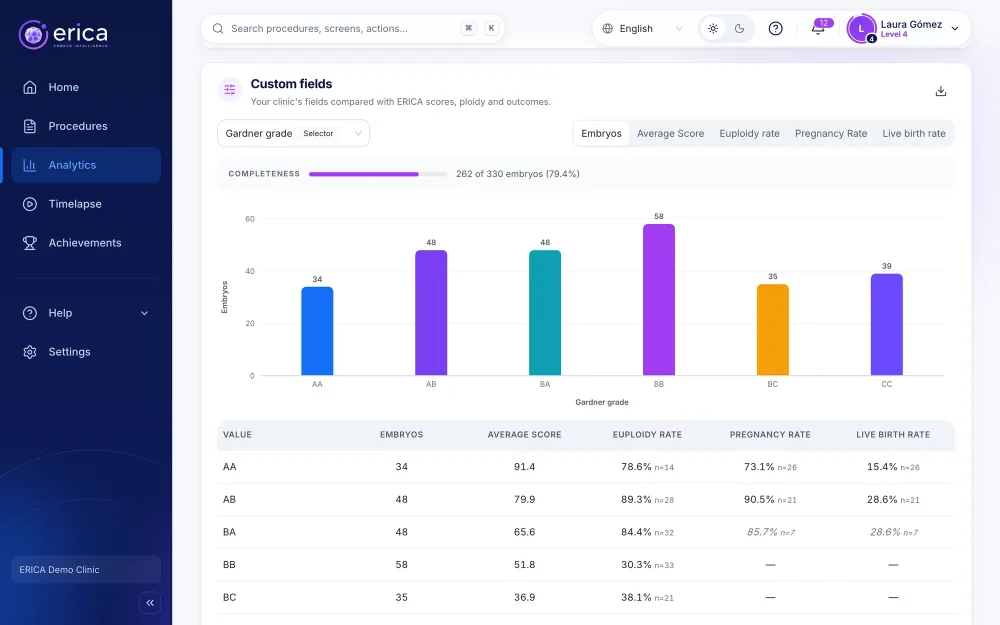Click the purple AB bar in chart
This screenshot has height=625, width=1000.
pos(431,312)
